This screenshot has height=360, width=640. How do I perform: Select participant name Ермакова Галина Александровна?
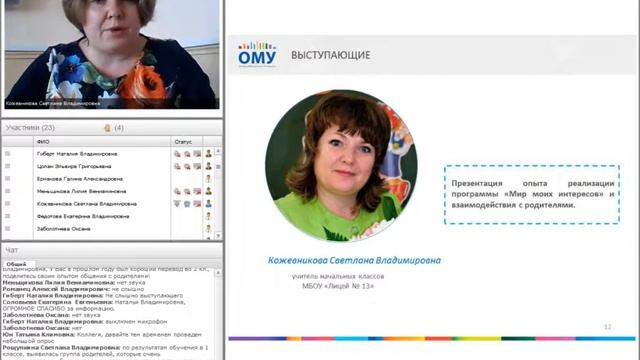tap(80, 179)
